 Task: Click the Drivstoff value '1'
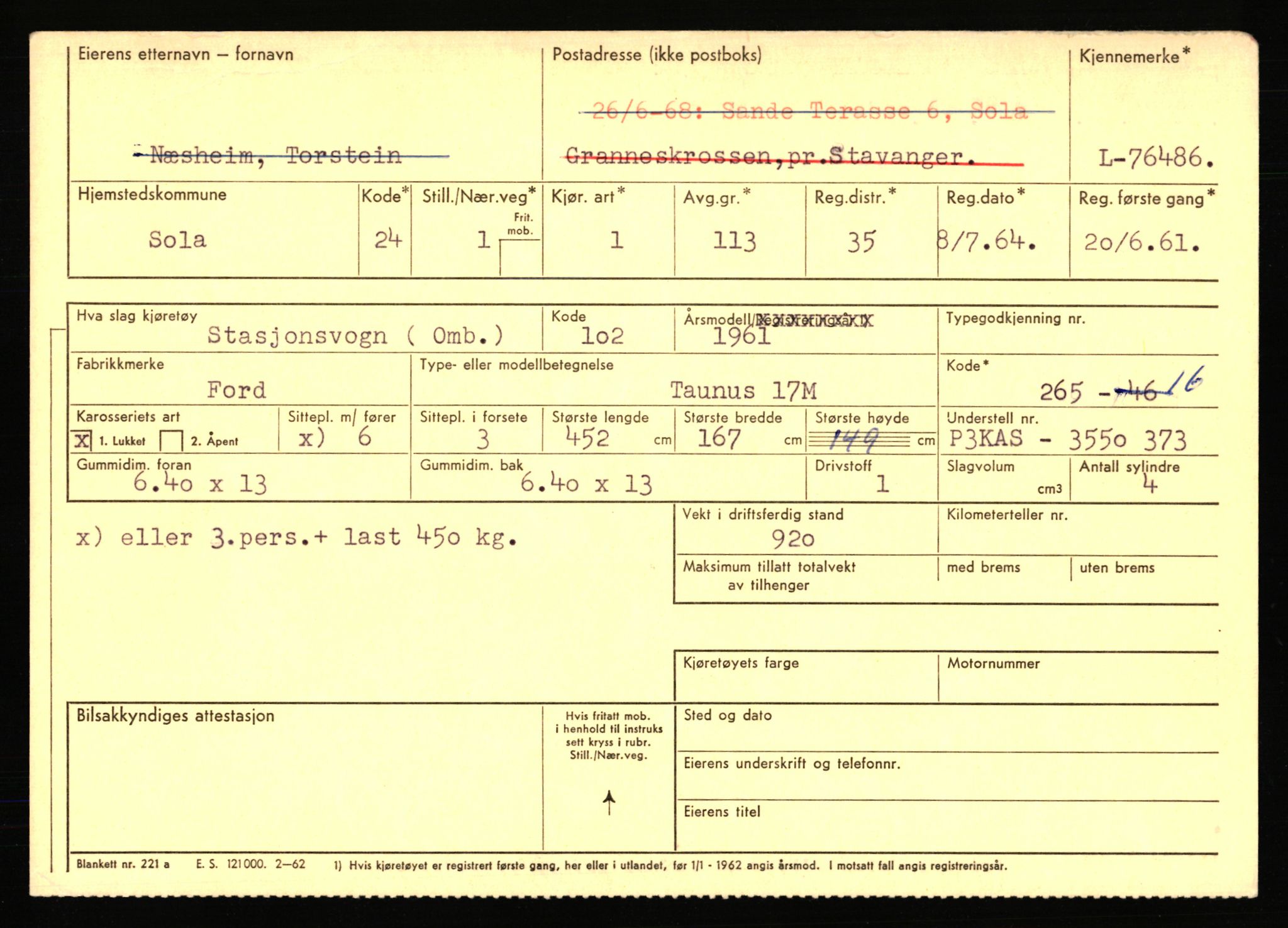pos(882,484)
